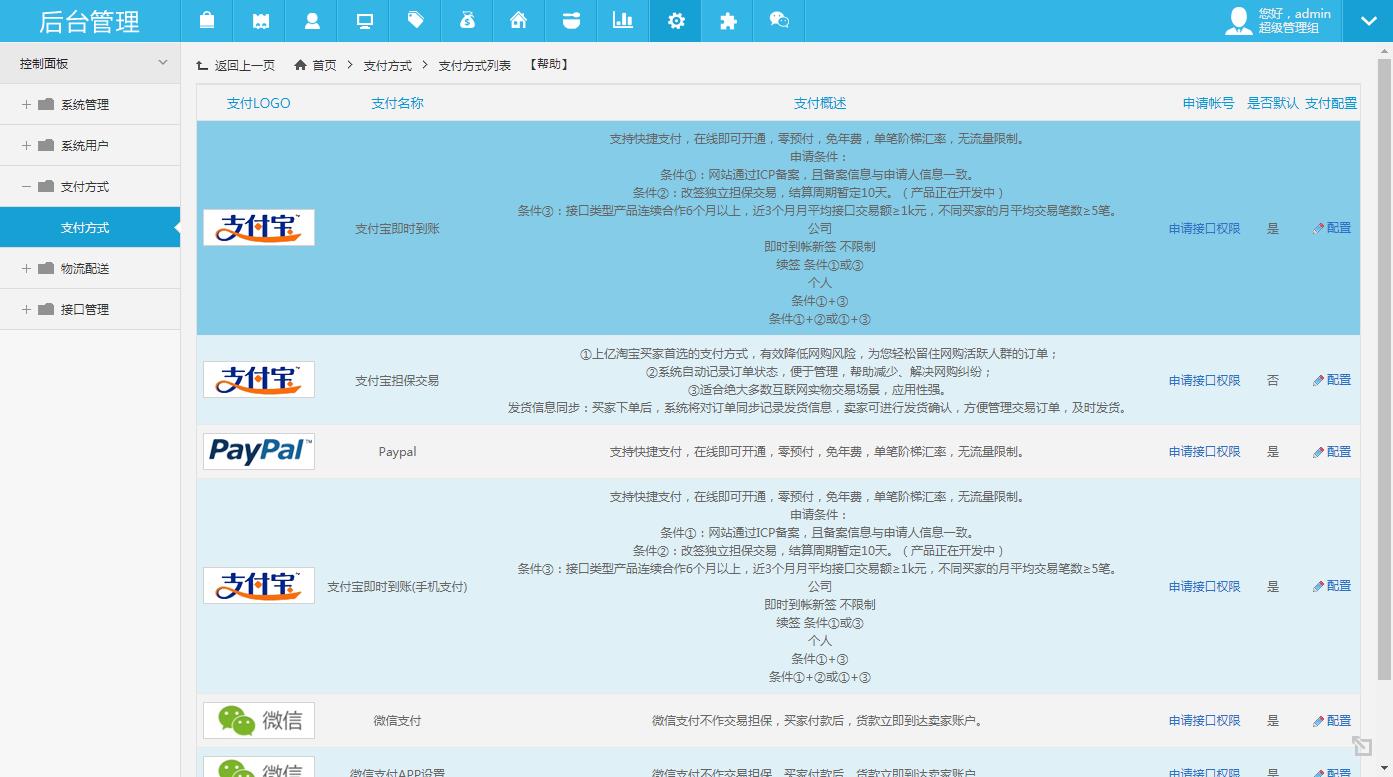Click the 支付配置 column header

[x=1331, y=103]
